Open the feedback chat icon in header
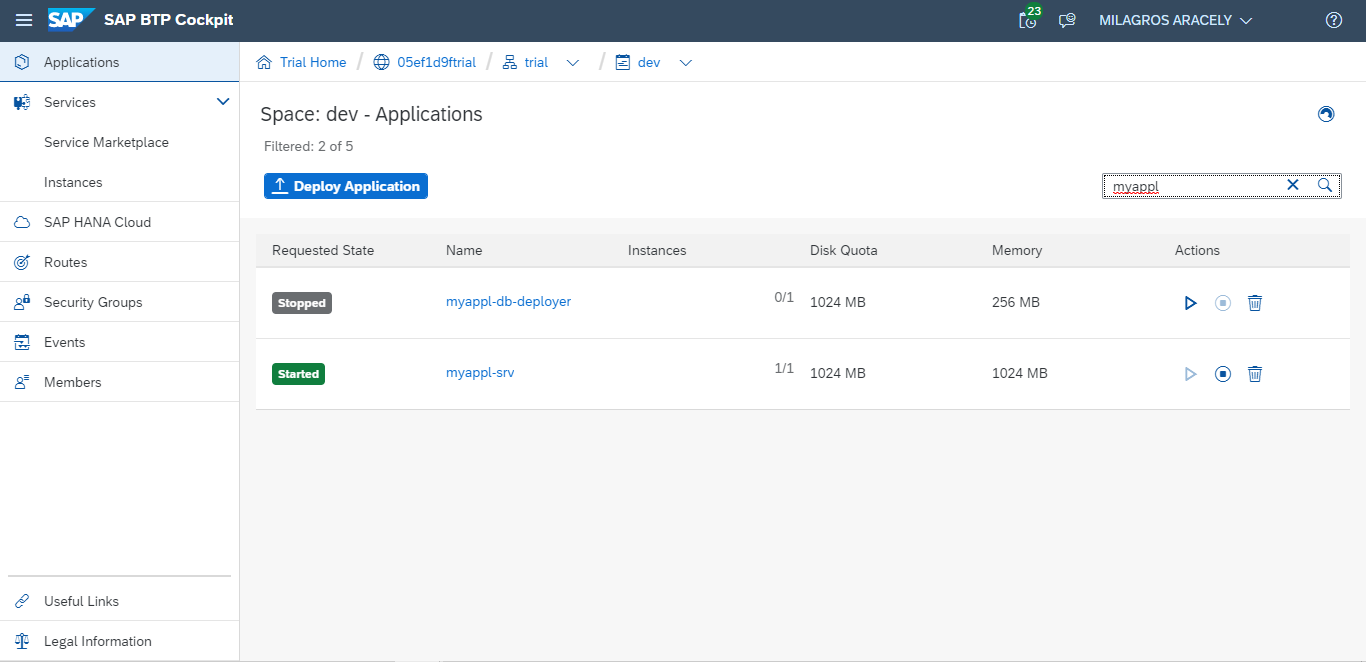The width and height of the screenshot is (1366, 662). (x=1067, y=20)
